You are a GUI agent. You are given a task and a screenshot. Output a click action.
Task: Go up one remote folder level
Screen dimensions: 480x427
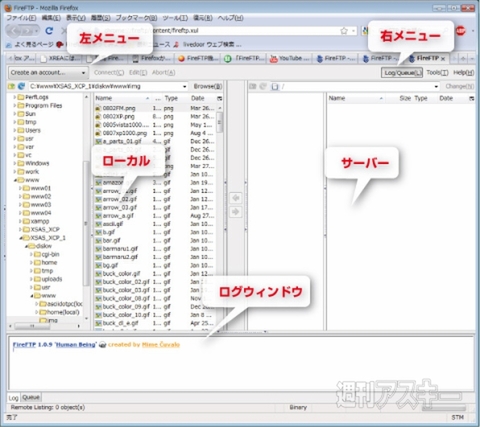[x=253, y=87]
